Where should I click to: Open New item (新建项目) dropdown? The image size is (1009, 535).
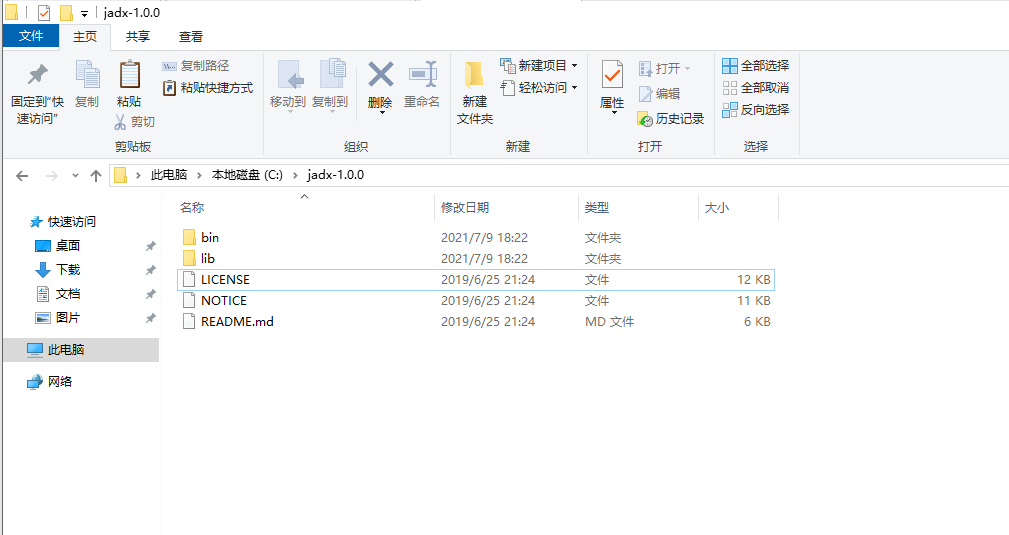(x=539, y=66)
